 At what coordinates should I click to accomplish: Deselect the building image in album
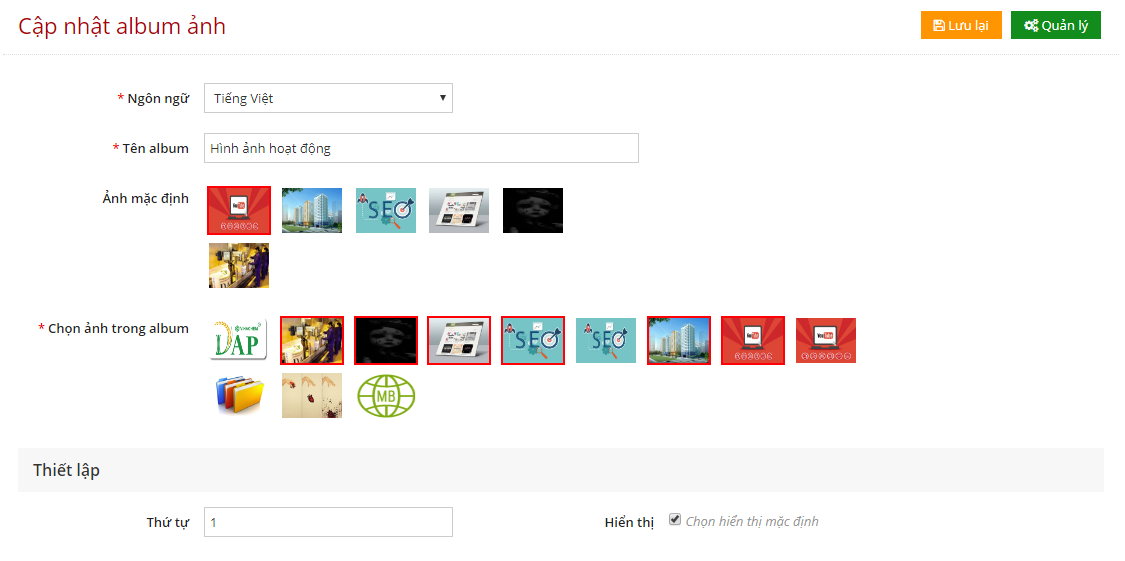(x=679, y=340)
